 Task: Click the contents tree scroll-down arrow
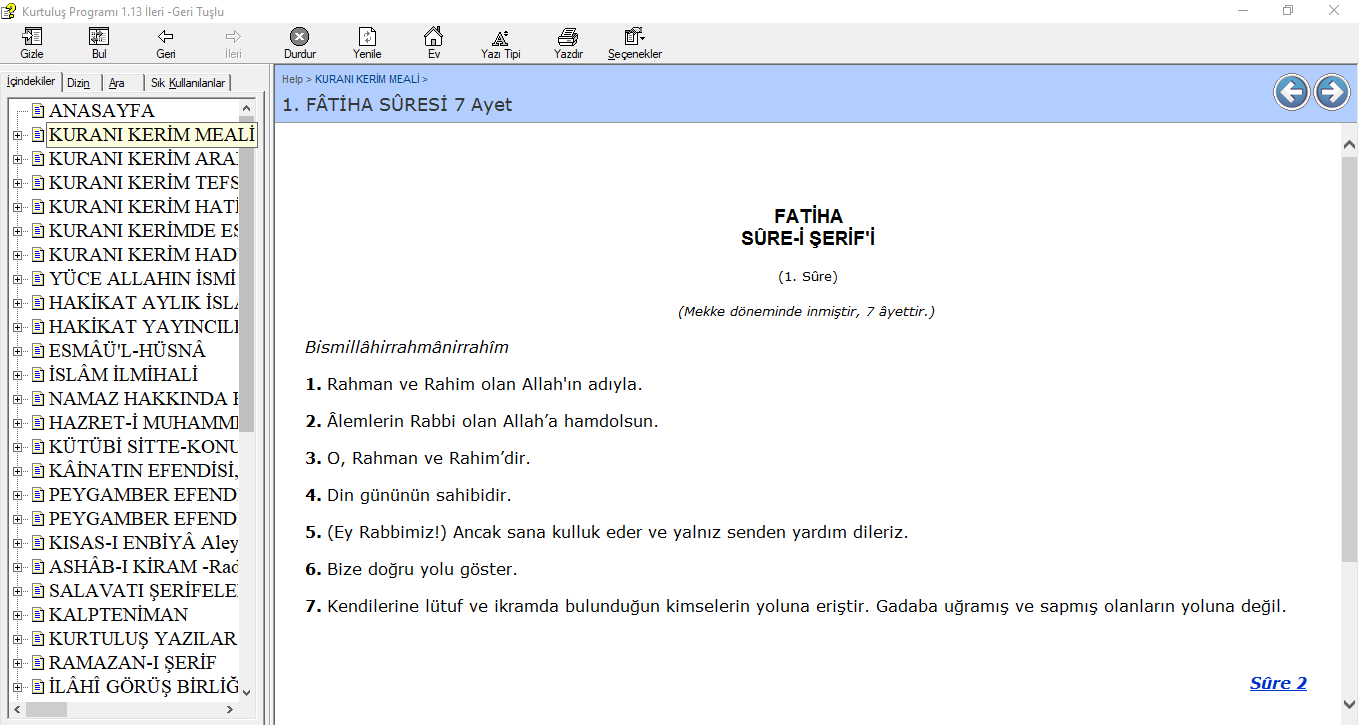pyautogui.click(x=247, y=690)
